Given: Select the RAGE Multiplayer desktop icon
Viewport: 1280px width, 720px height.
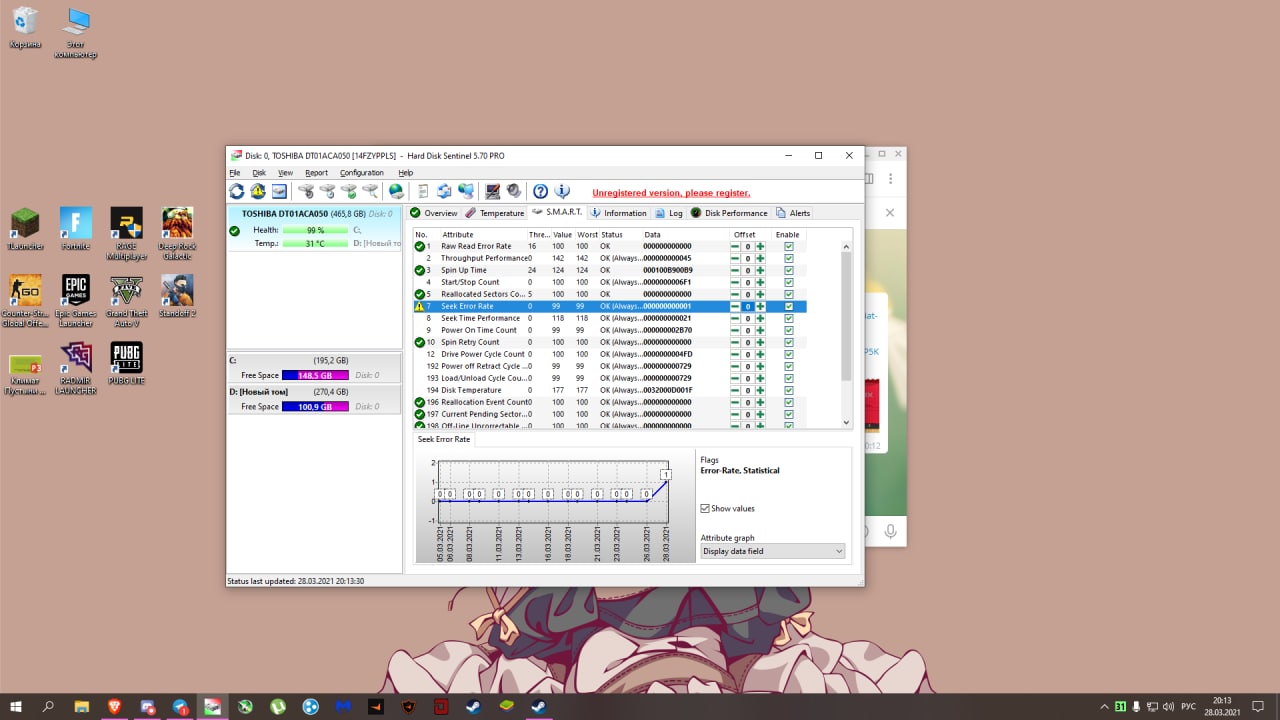Looking at the screenshot, I should tap(126, 234).
